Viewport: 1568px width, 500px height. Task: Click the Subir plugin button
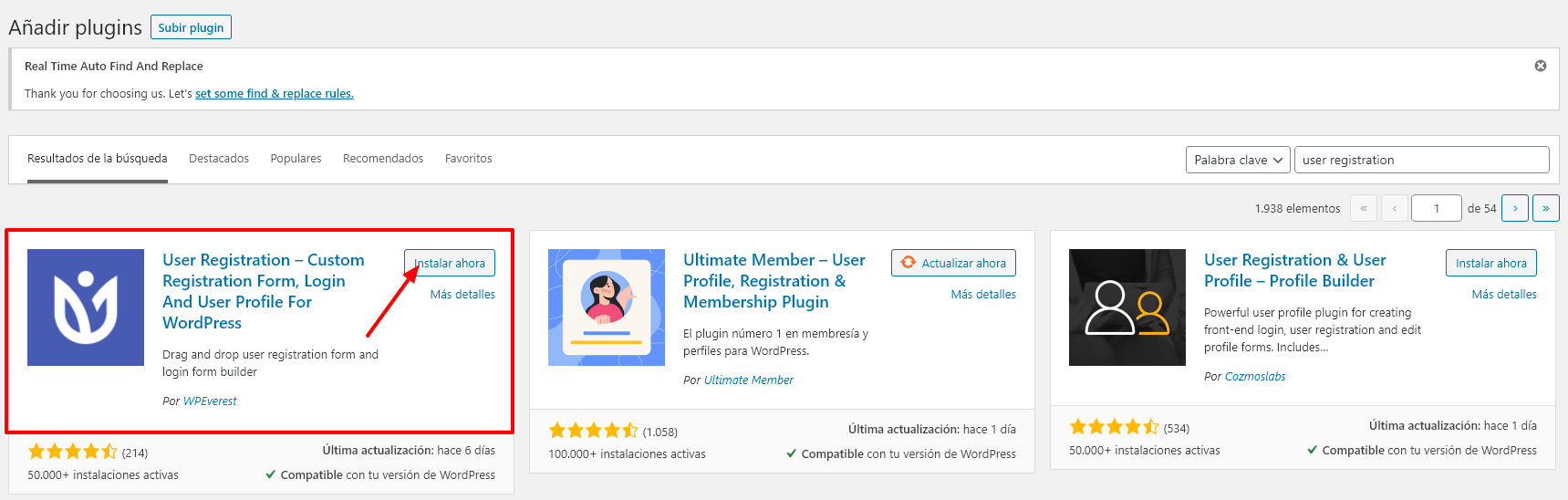coord(191,27)
